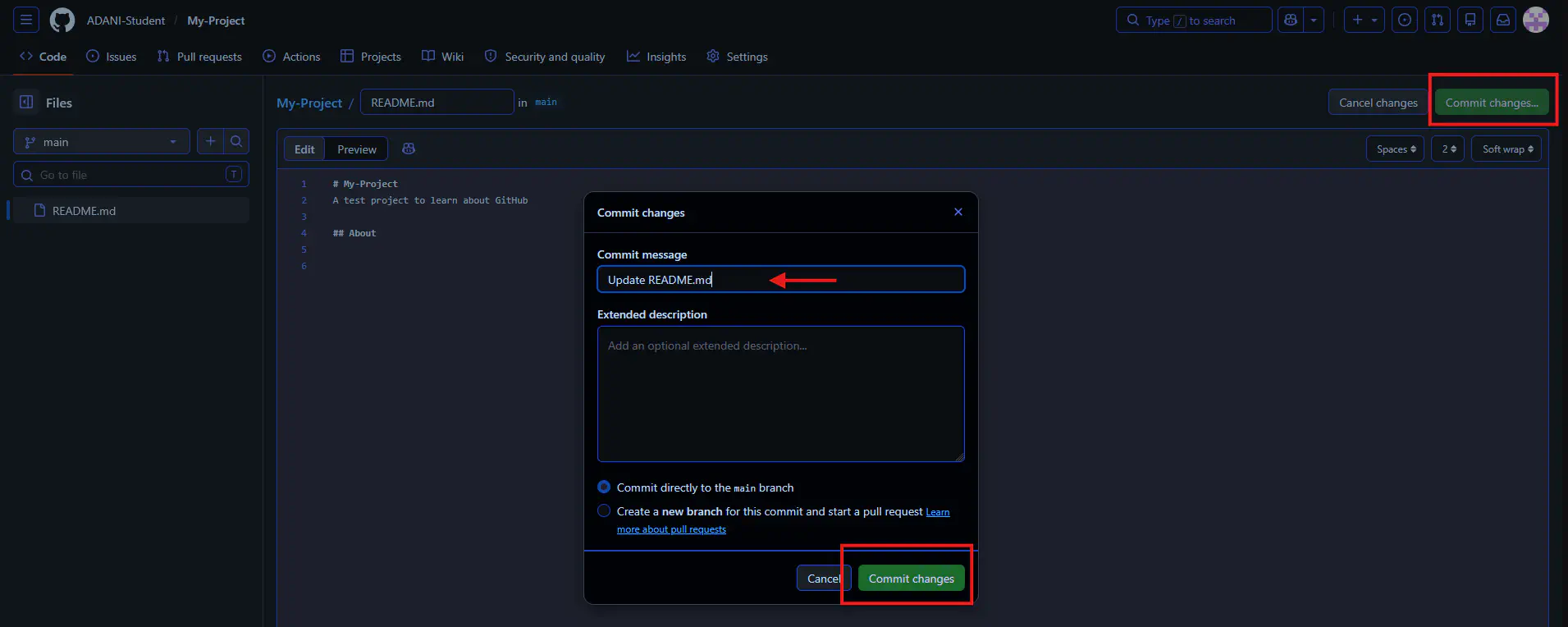The height and width of the screenshot is (627, 1568).
Task: Click Commit changes button in dialog
Action: pos(911,578)
